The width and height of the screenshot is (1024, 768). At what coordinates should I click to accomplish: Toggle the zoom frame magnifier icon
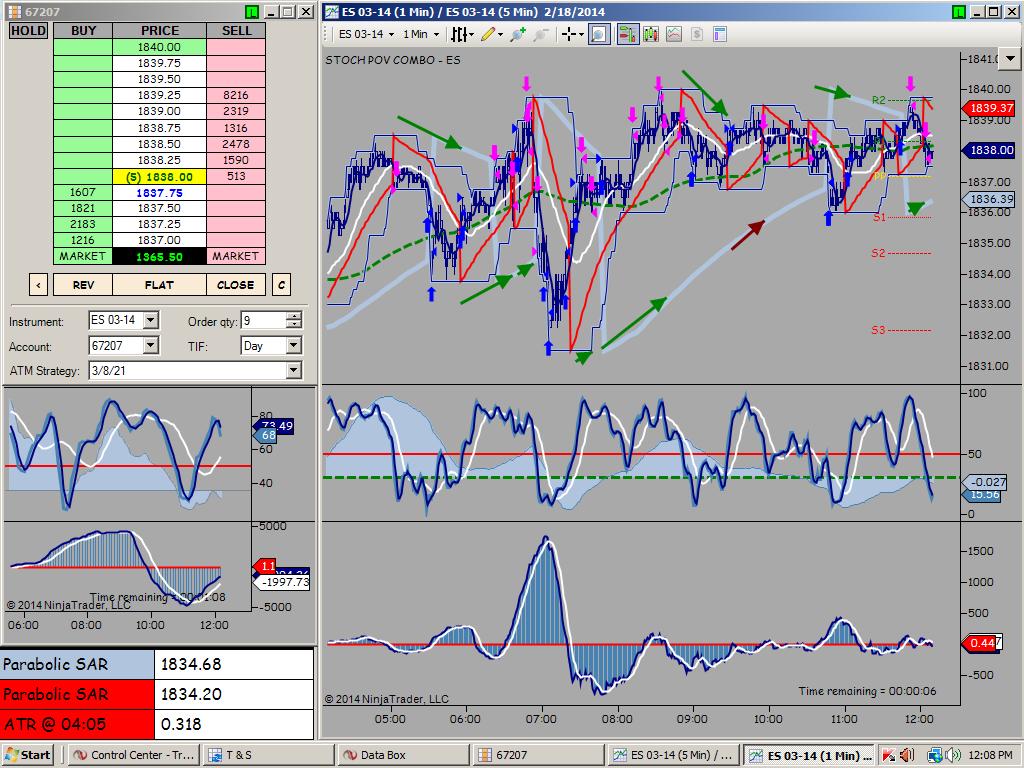click(x=599, y=34)
